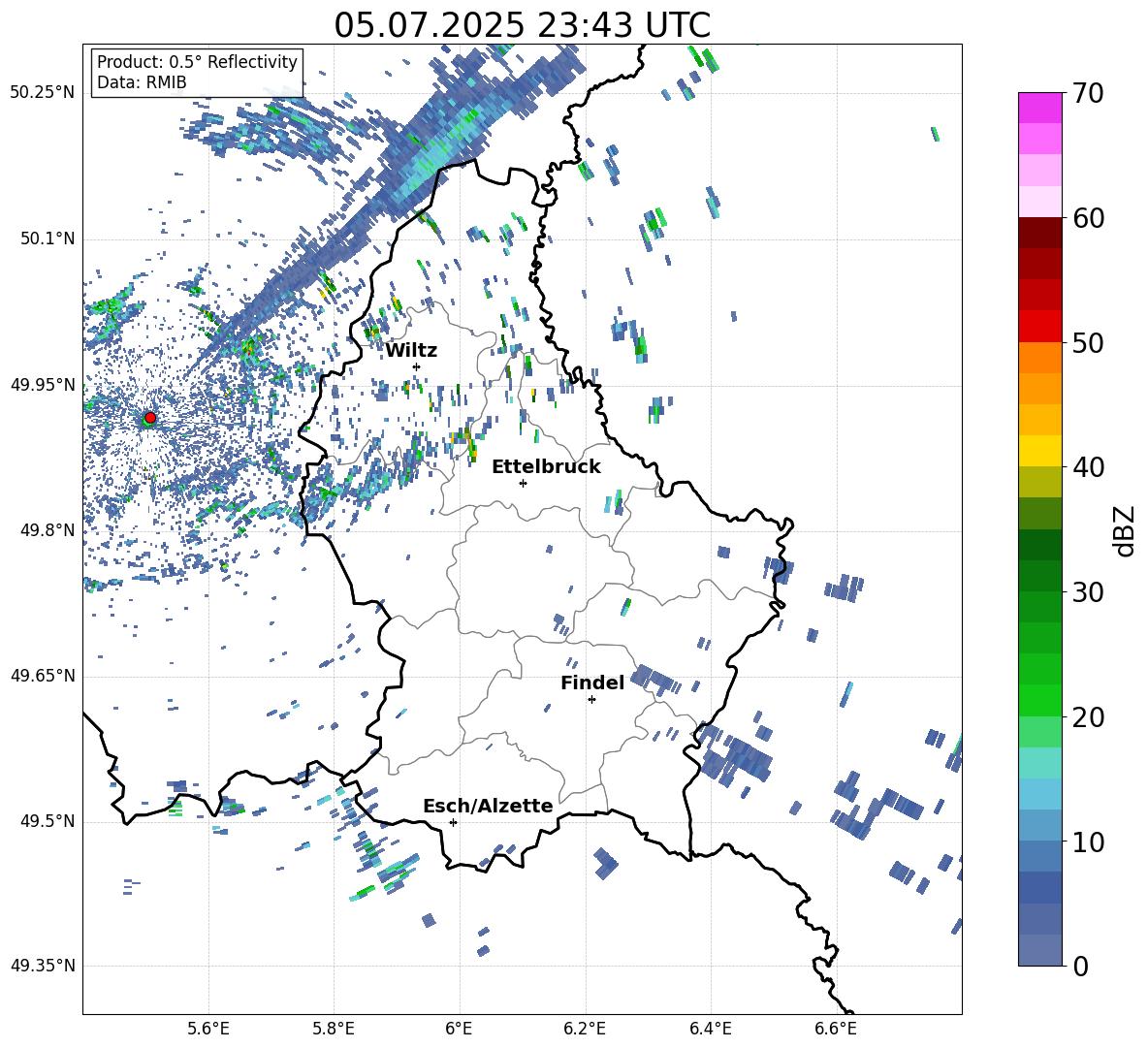Click the 6.2°E longitude label

click(x=585, y=1029)
